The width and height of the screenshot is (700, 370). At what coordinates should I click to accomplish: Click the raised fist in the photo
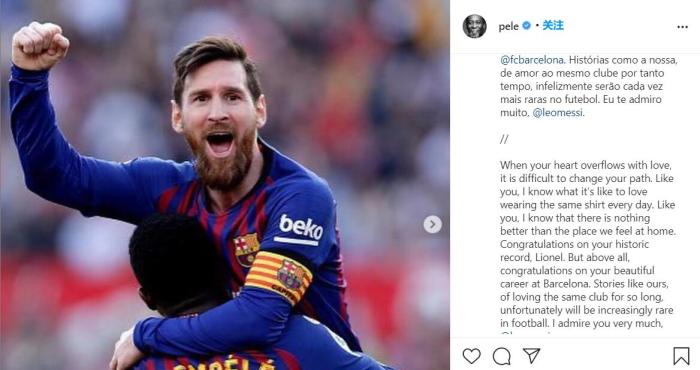[39, 46]
